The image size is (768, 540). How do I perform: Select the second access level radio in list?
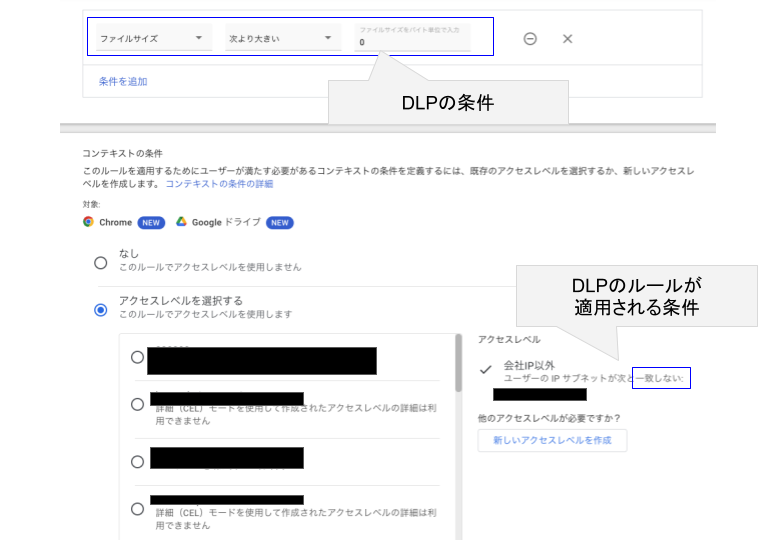tap(137, 404)
